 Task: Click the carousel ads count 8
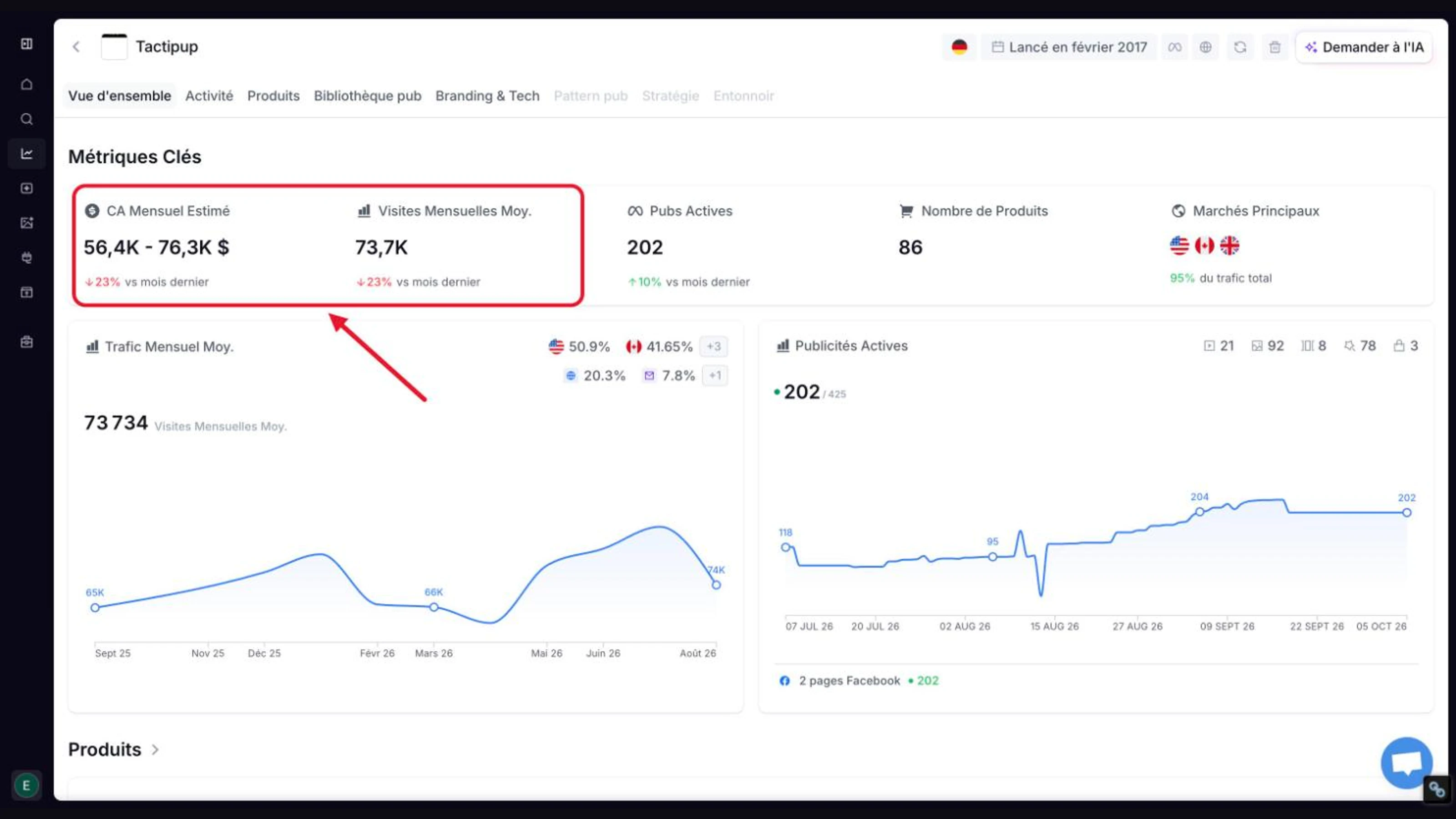(x=1314, y=346)
